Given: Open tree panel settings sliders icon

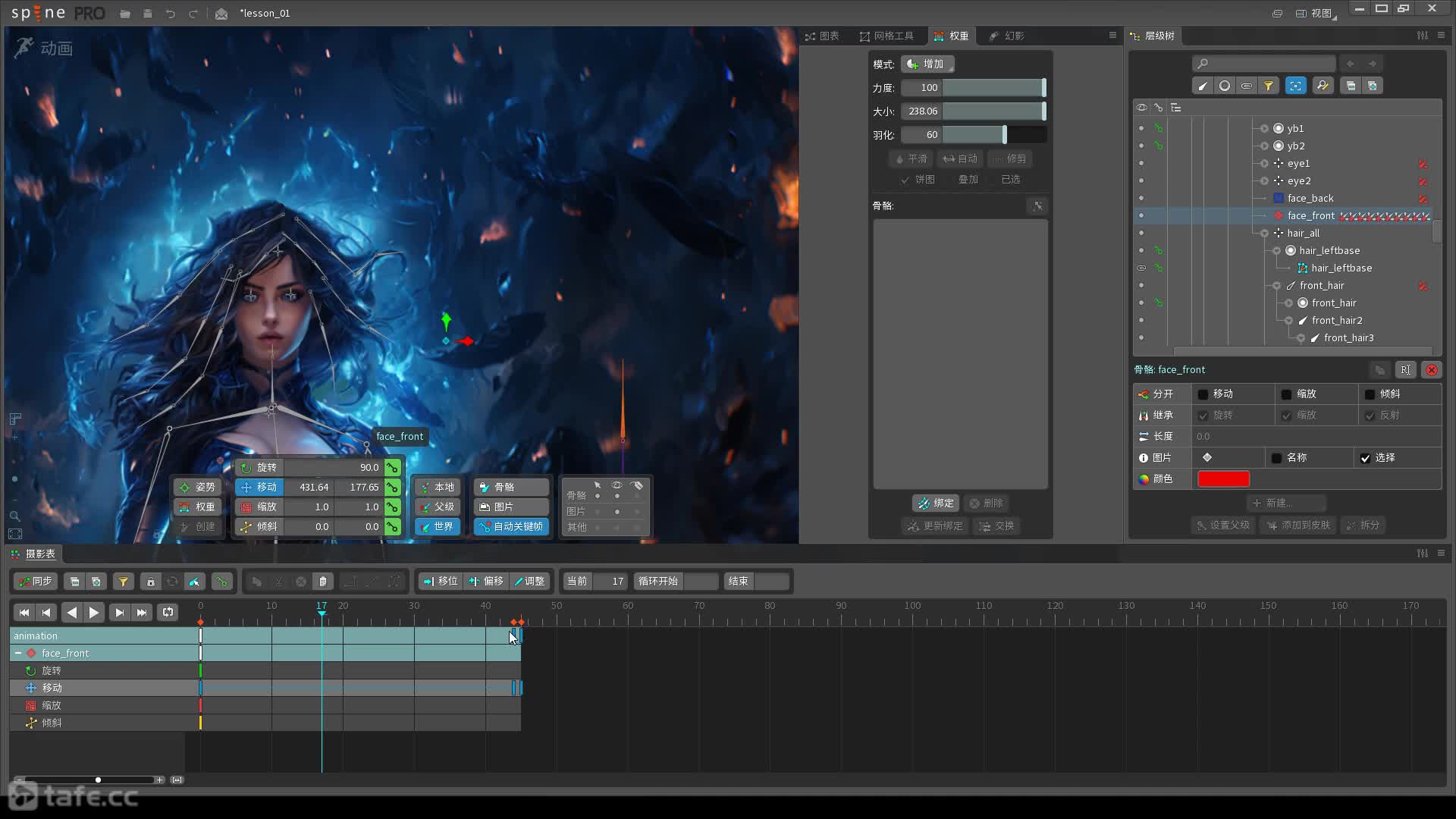Looking at the screenshot, I should click(1423, 36).
